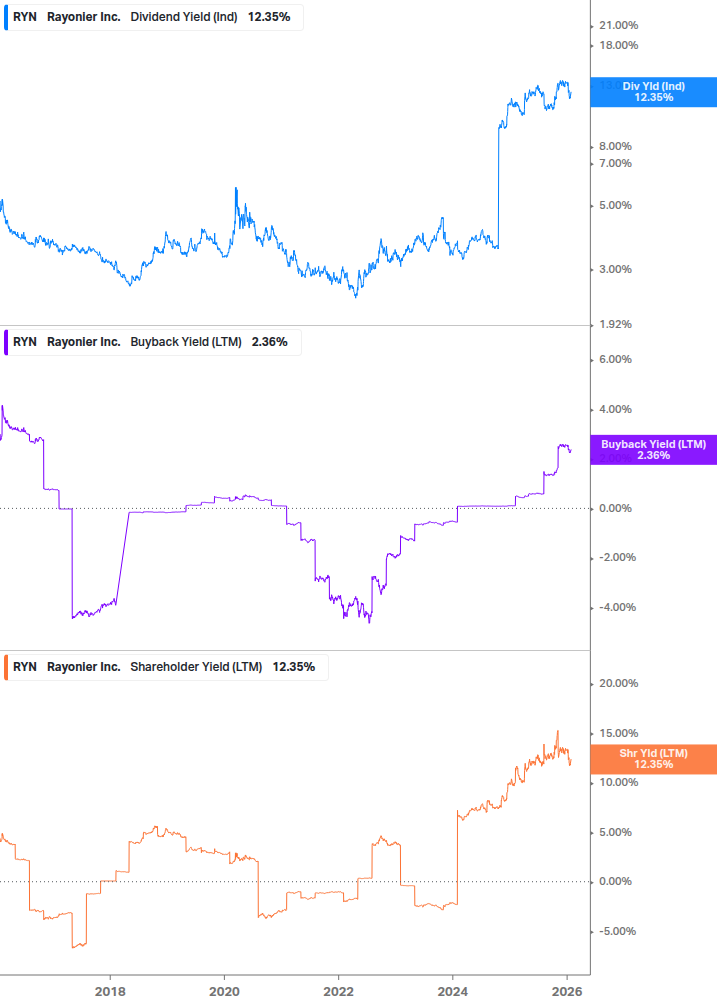The image size is (717, 1005).
Task: Click the 2.36% value in the Buyback Yield legend
Action: pos(270,342)
